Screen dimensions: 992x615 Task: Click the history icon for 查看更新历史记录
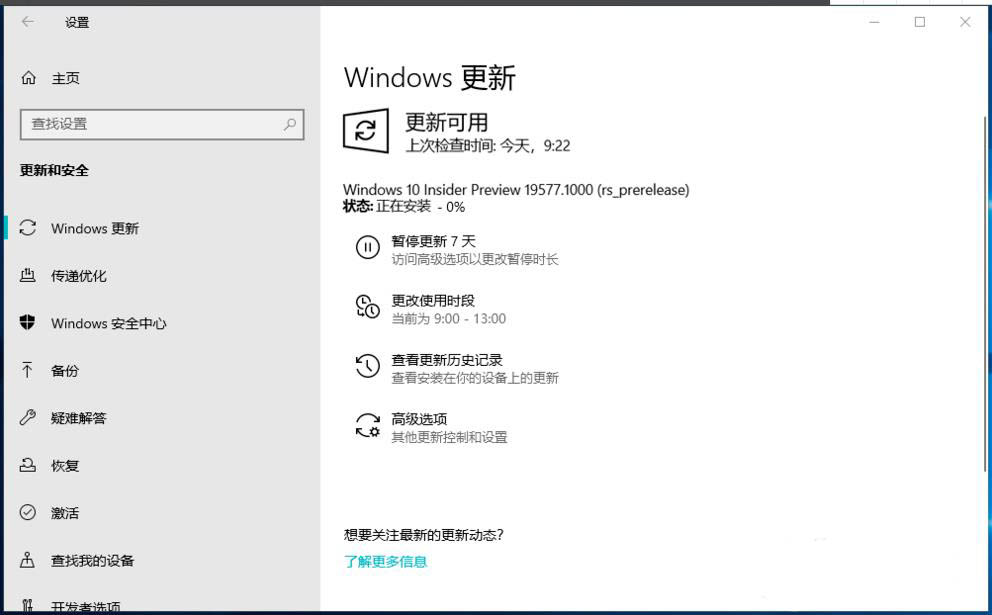pos(368,366)
